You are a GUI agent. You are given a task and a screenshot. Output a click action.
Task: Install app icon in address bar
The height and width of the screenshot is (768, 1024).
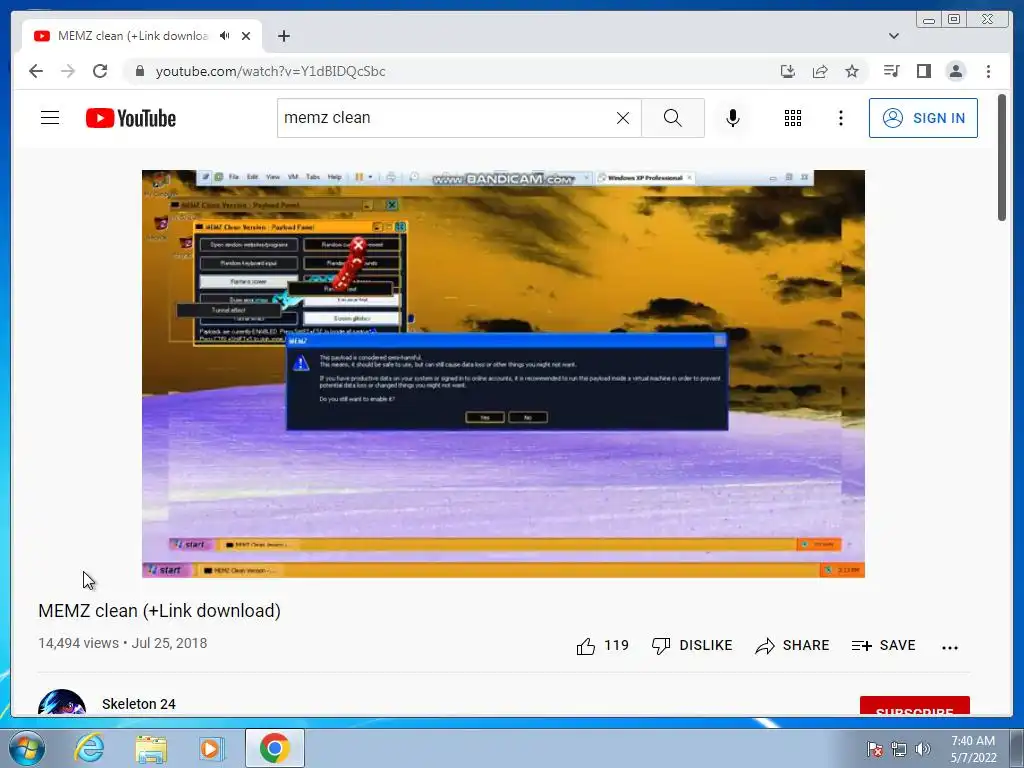[x=788, y=71]
